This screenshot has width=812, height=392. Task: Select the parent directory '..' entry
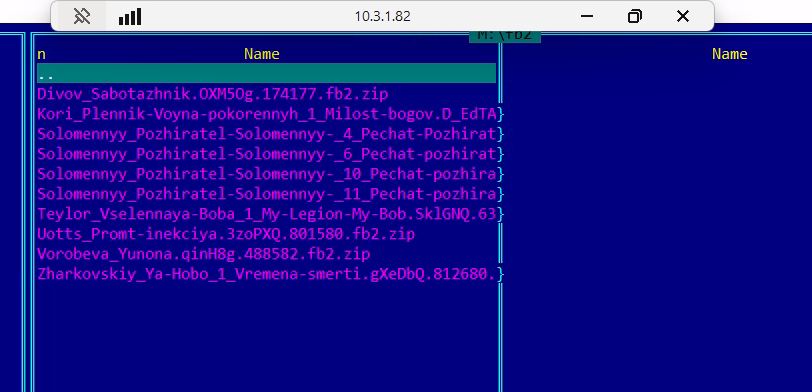[x=266, y=74]
